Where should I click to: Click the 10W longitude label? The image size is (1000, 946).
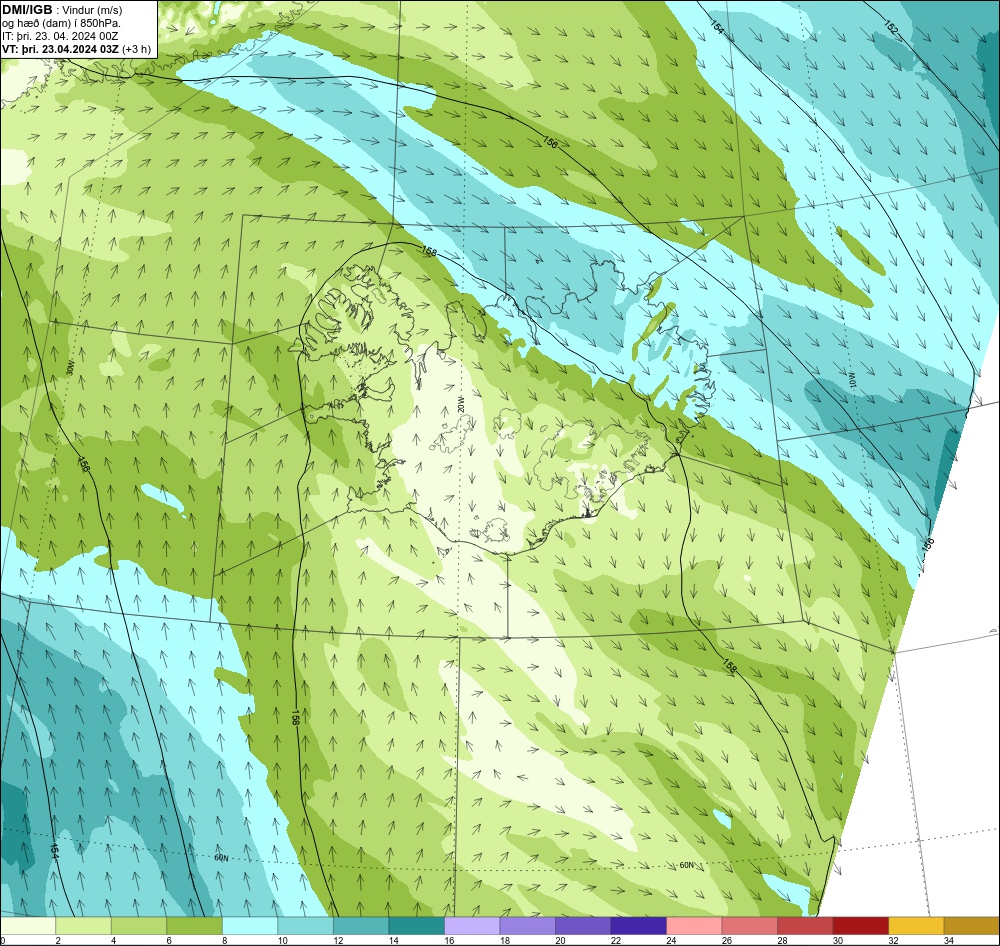(x=851, y=379)
